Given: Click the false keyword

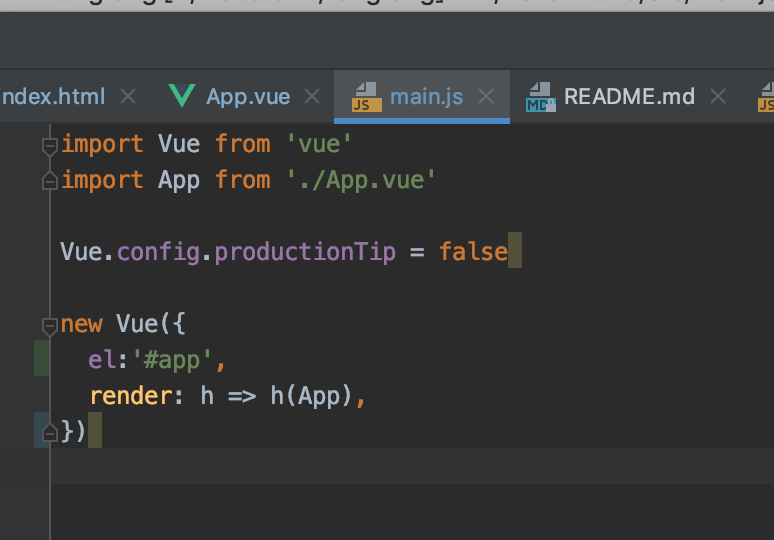Looking at the screenshot, I should pos(473,252).
